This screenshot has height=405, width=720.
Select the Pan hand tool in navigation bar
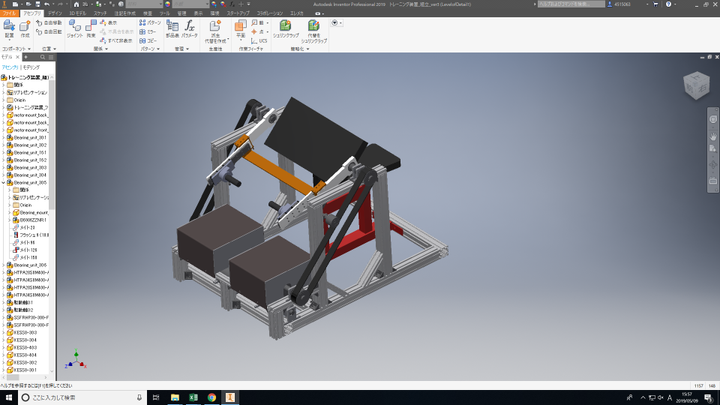(712, 132)
